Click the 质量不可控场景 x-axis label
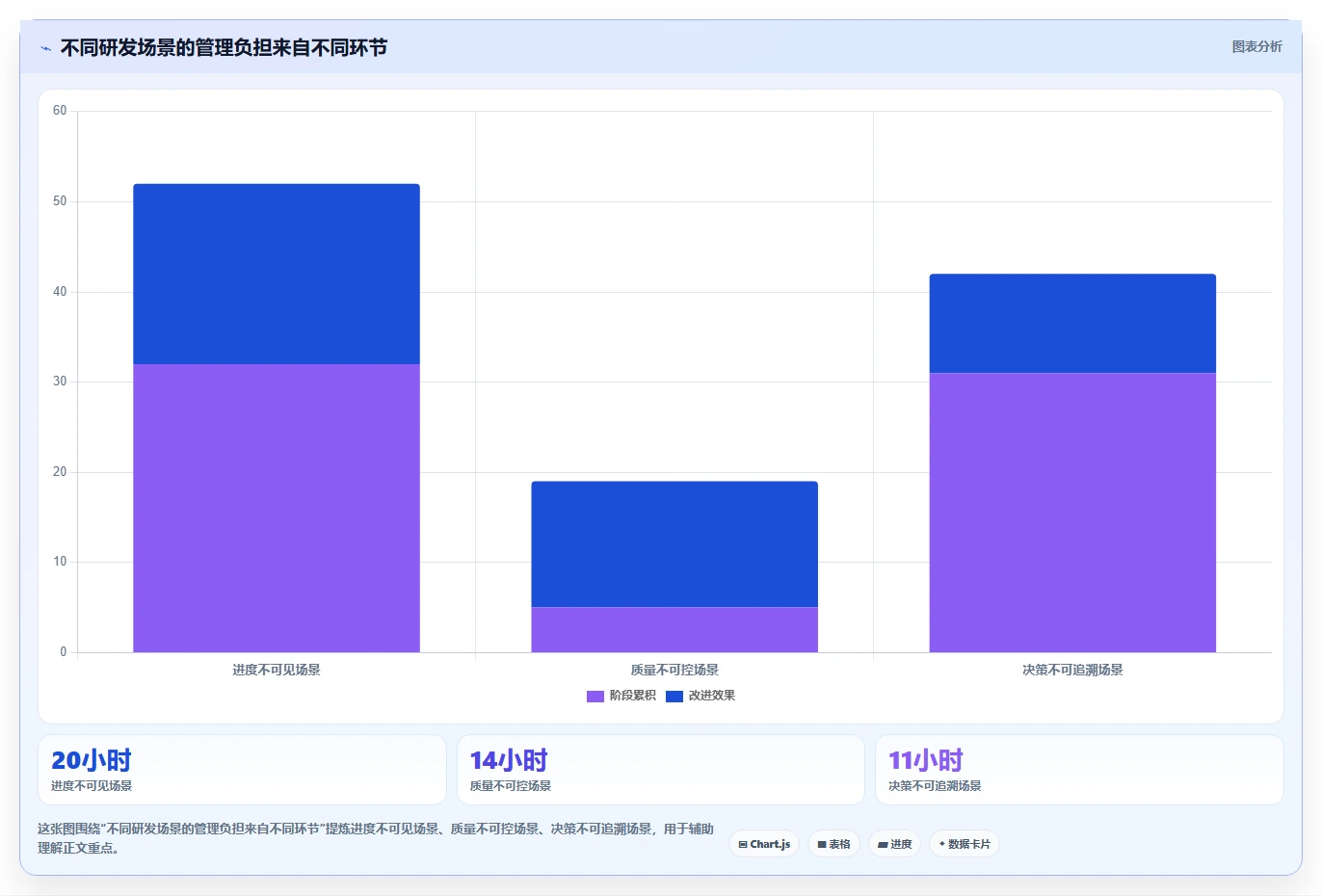Viewport: 1322px width, 896px height. click(x=674, y=670)
